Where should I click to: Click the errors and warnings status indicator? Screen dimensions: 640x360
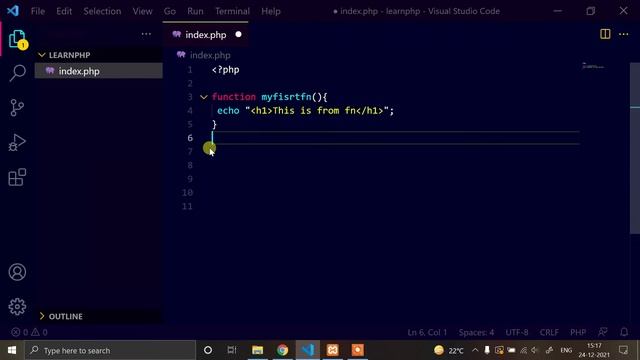(x=29, y=332)
